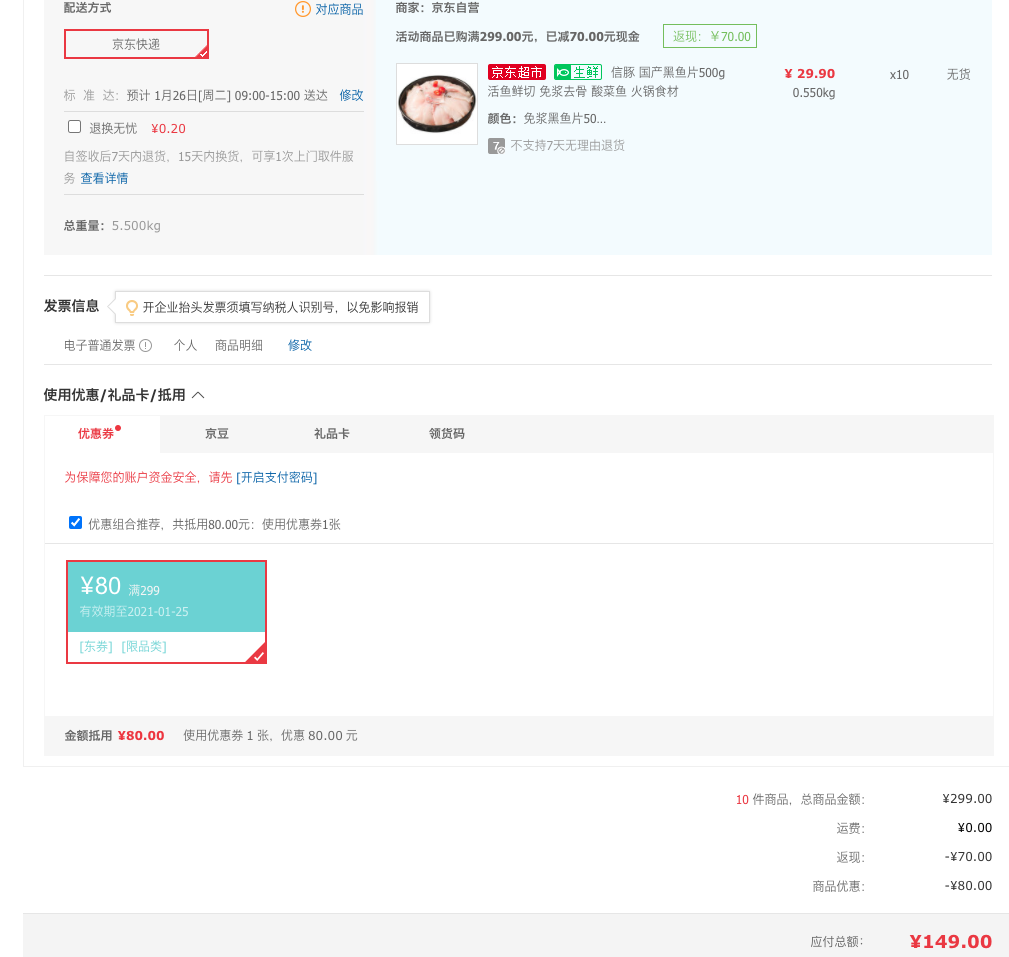This screenshot has width=1009, height=957.
Task: Click the 应付总额 ¥149.00 total
Action: pyautogui.click(x=950, y=942)
